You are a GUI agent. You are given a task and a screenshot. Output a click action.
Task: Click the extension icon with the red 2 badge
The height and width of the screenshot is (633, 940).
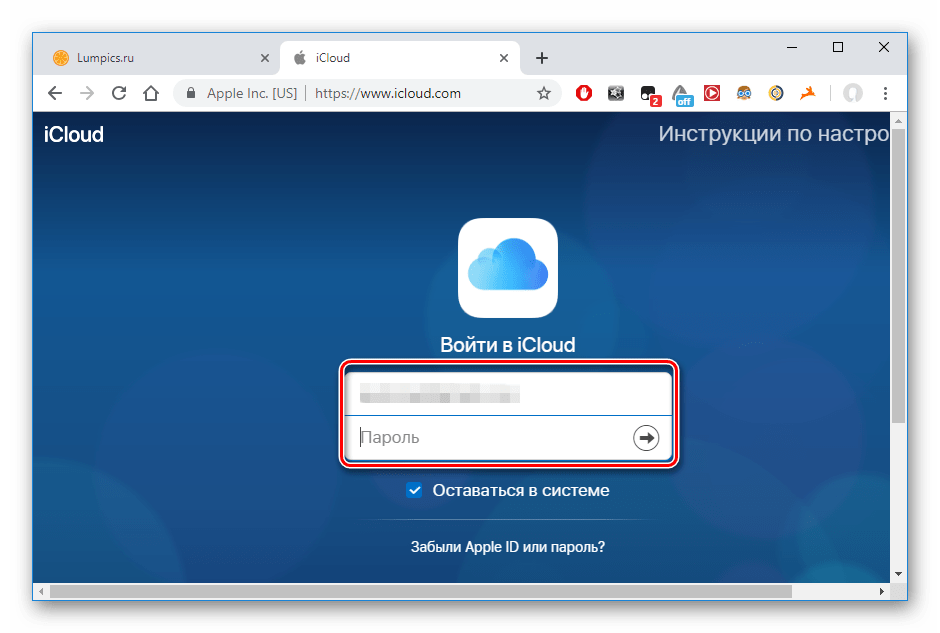[x=650, y=94]
